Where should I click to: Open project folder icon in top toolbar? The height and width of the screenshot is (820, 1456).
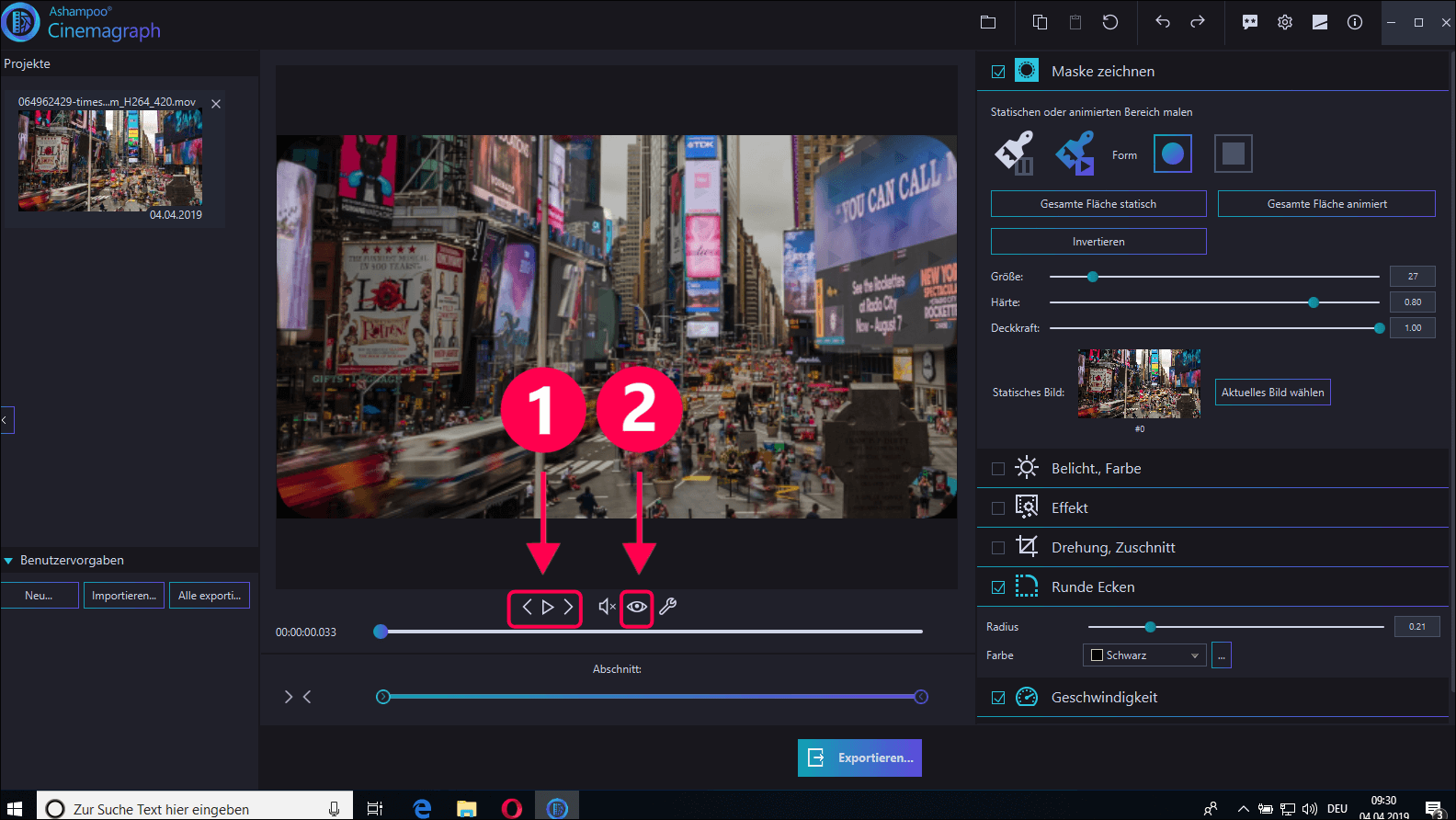tap(988, 22)
